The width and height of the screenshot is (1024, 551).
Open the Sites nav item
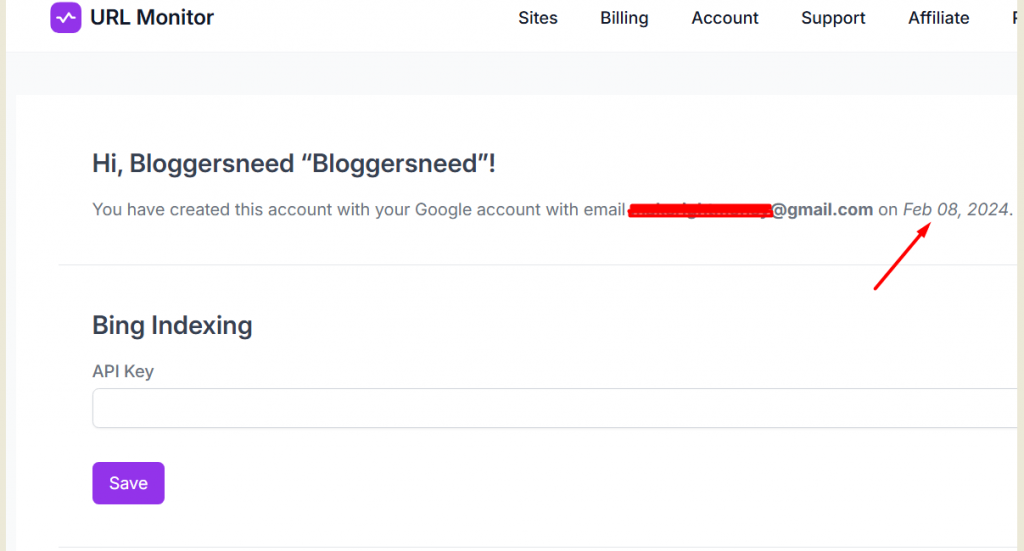537,18
